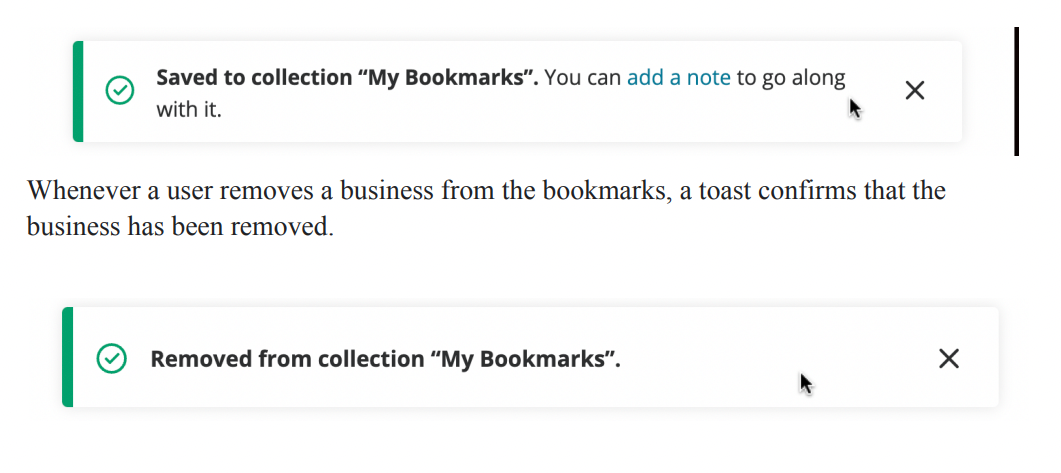Click the mouse pointer graphic in Saved toast
The image size is (1061, 473).
click(x=855, y=108)
